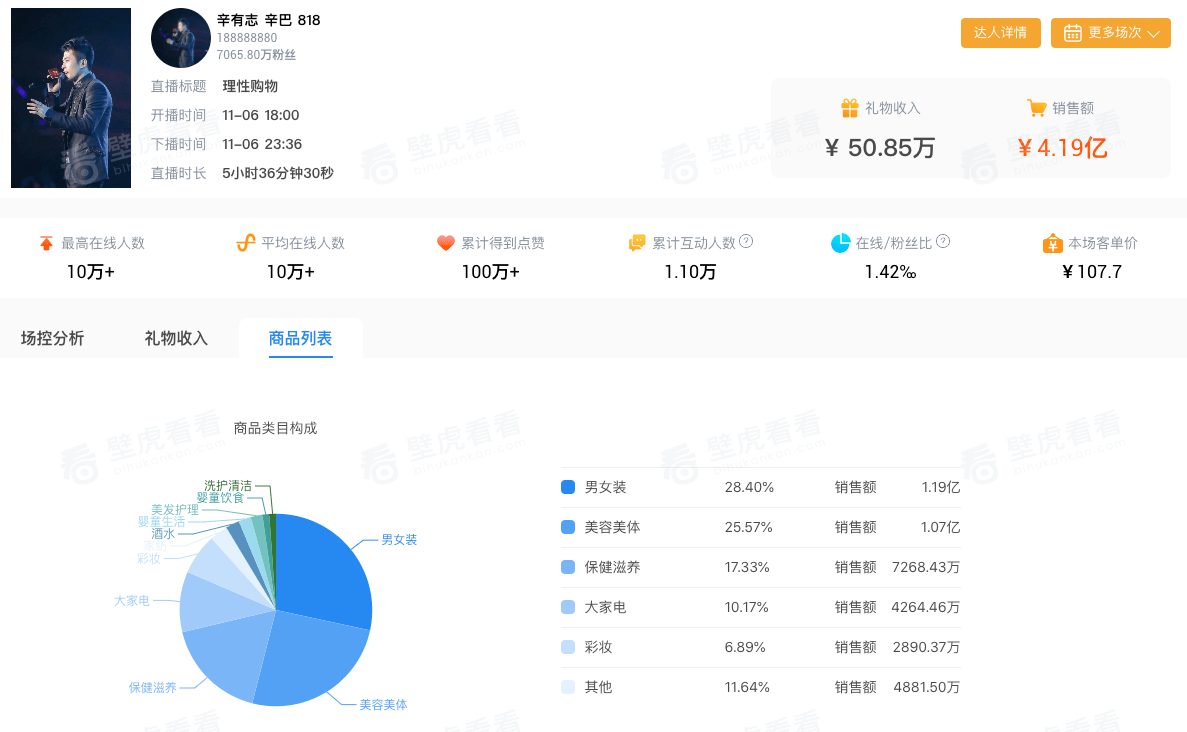This screenshot has width=1187, height=732.
Task: Click the gift income gift-box icon
Action: [x=850, y=108]
